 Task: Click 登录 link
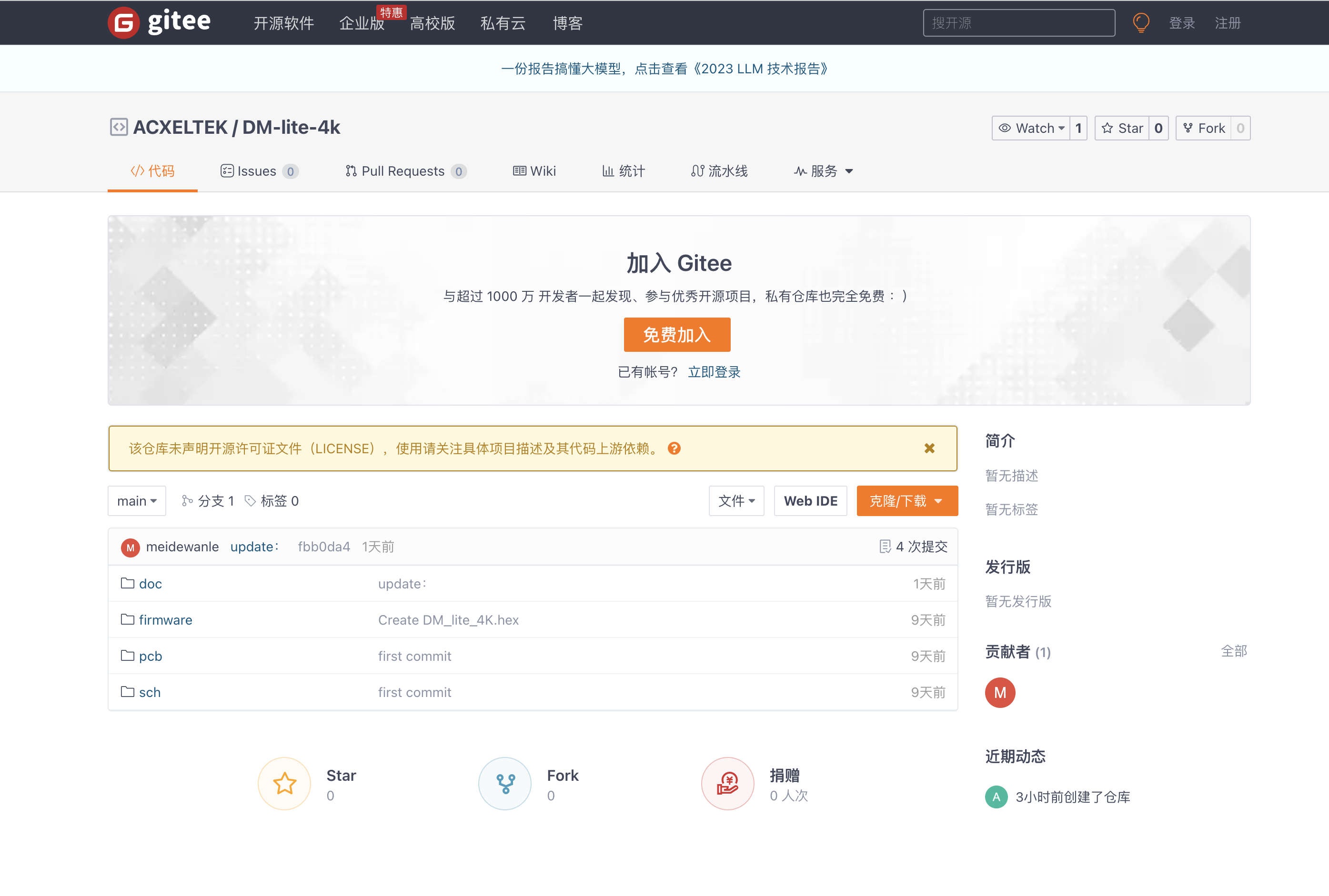[x=1182, y=23]
